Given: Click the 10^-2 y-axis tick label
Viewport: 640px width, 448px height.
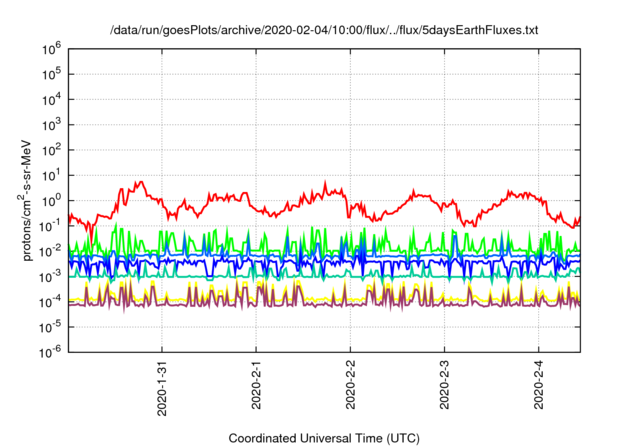Looking at the screenshot, I should (x=51, y=251).
